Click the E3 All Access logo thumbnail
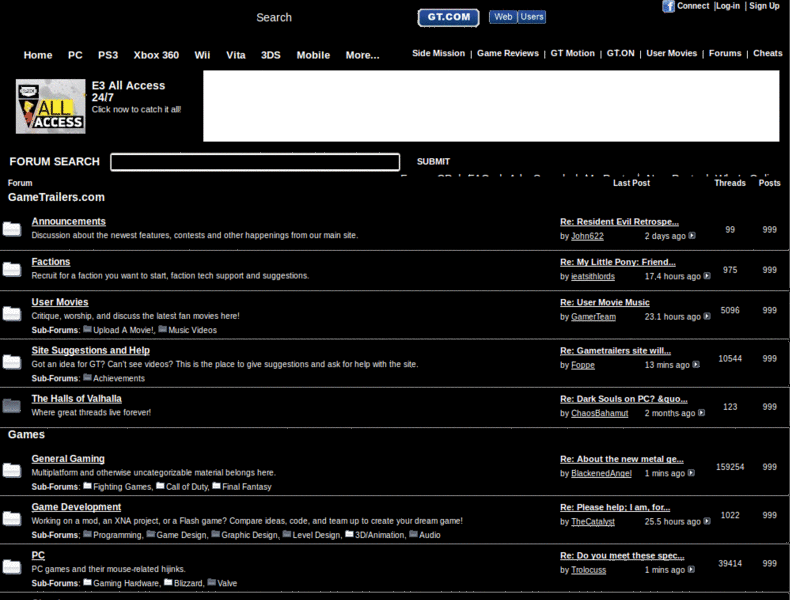The height and width of the screenshot is (600, 800). pos(51,106)
